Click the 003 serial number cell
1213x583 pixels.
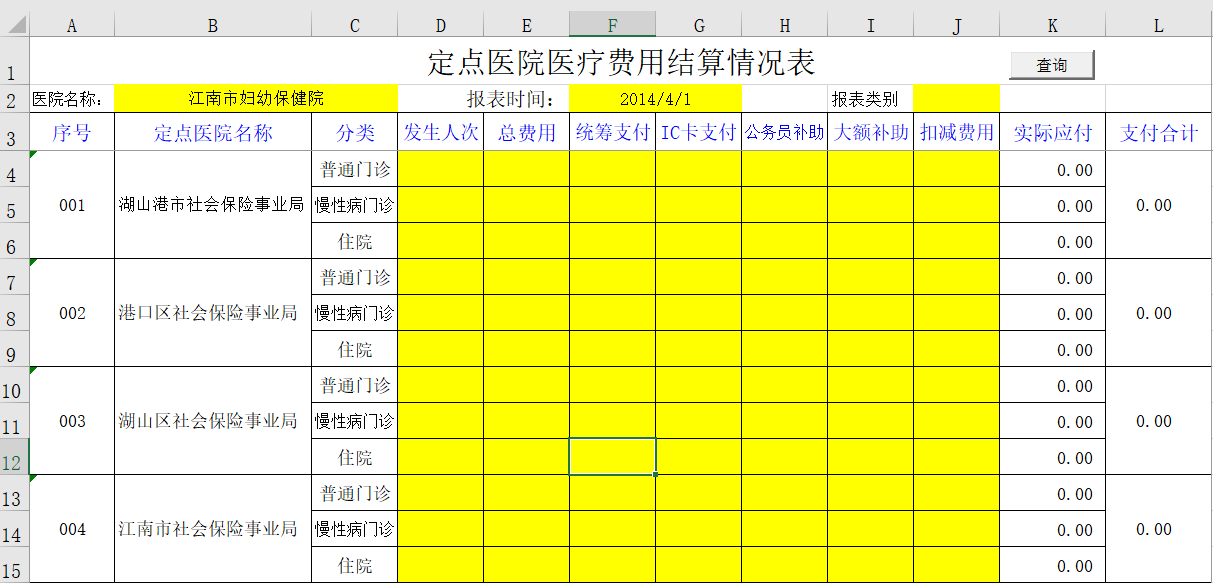tap(72, 421)
